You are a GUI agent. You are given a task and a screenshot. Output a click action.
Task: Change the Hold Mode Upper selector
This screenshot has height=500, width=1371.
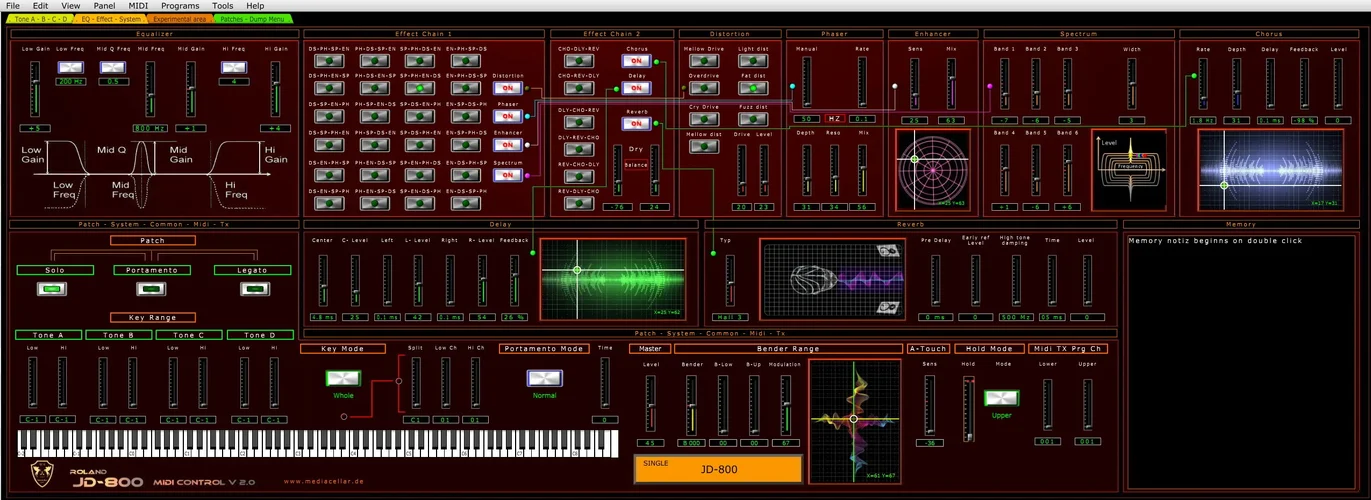1001,398
